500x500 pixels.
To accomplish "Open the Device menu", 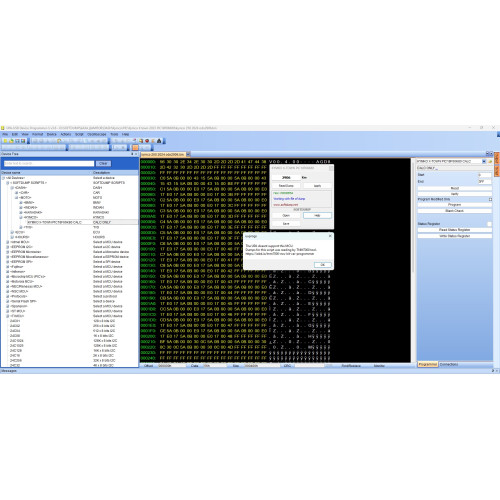I will pyautogui.click(x=52, y=134).
